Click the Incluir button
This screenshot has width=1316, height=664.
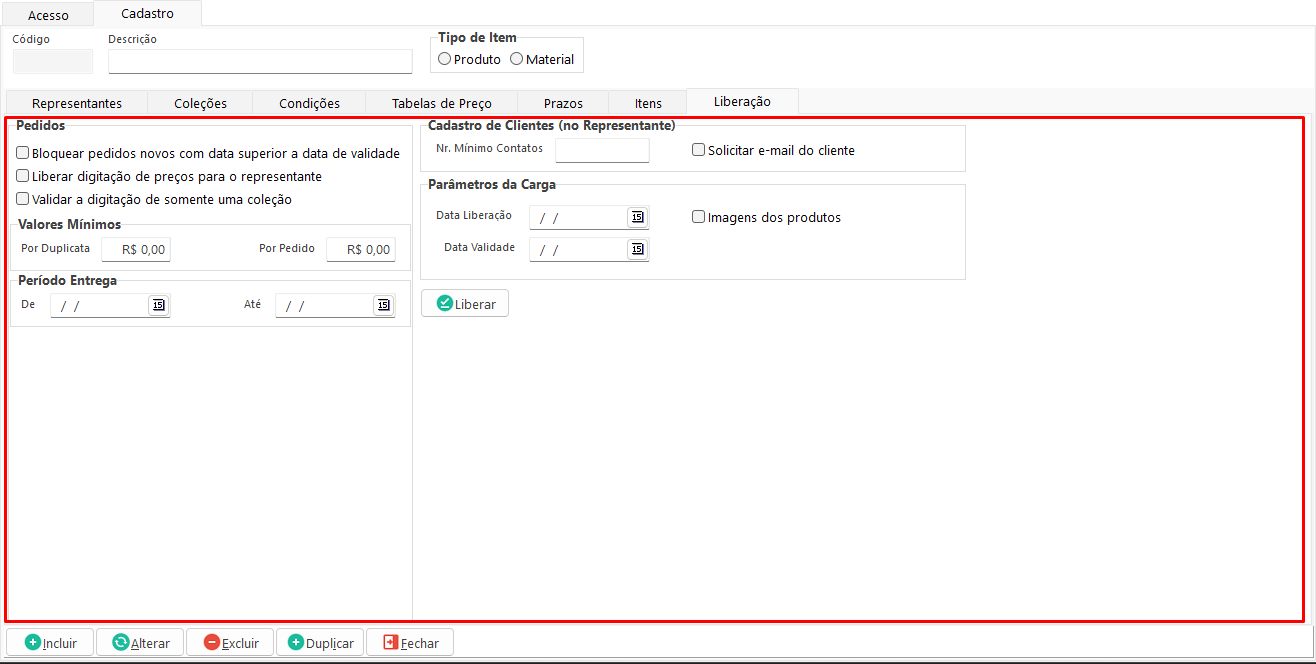click(50, 642)
